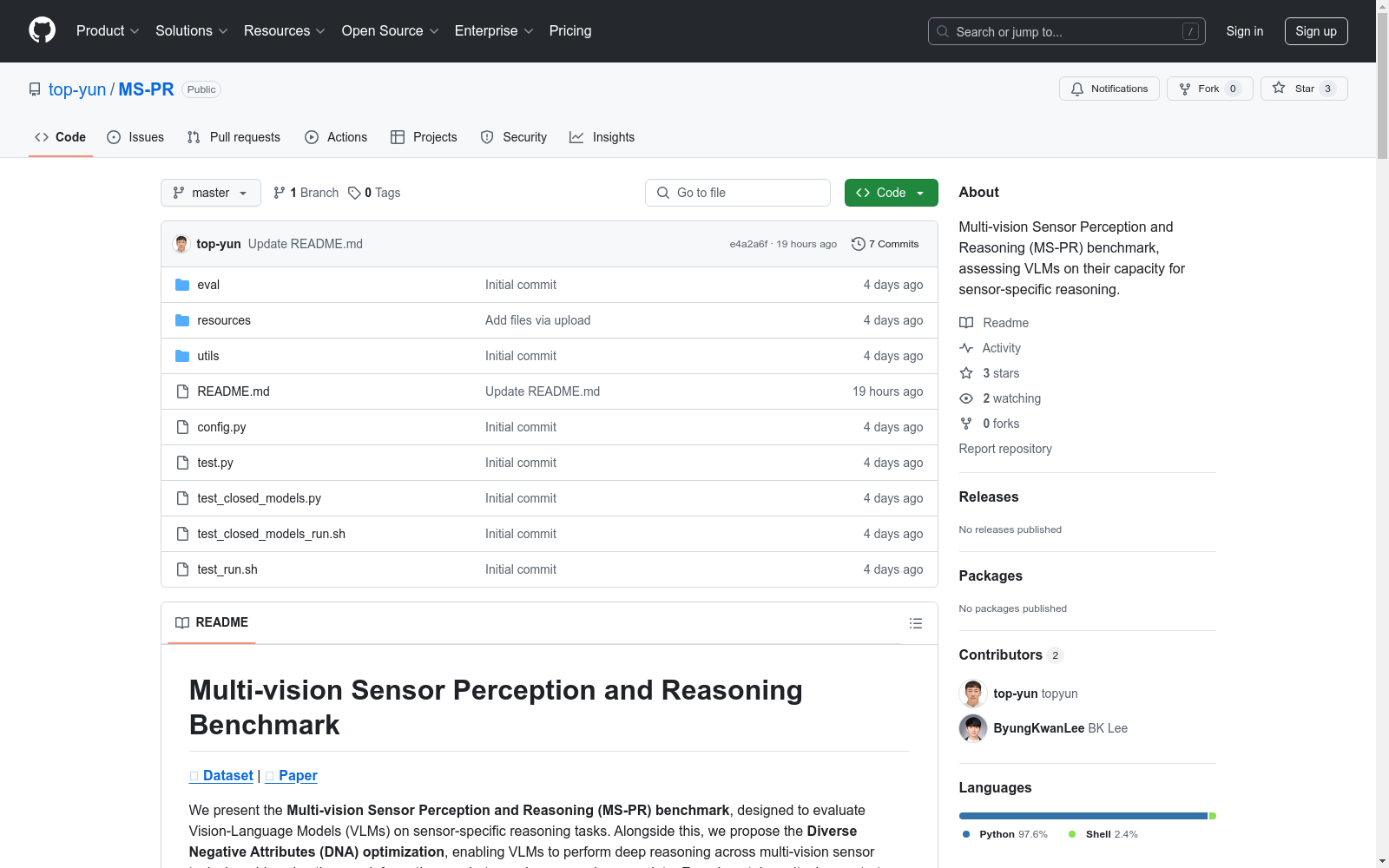1389x868 pixels.
Task: Open the Activity link in About
Action: coord(991,348)
